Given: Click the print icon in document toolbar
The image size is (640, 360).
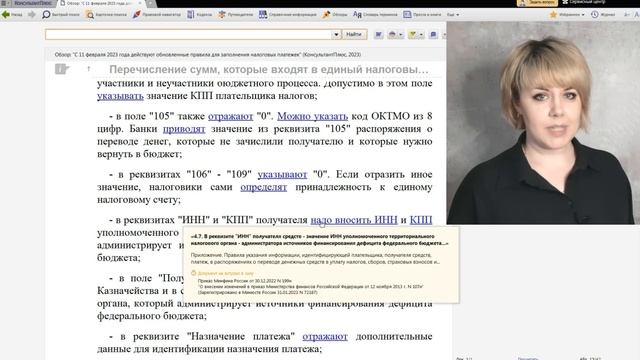Looking at the screenshot, I should click(x=392, y=35).
